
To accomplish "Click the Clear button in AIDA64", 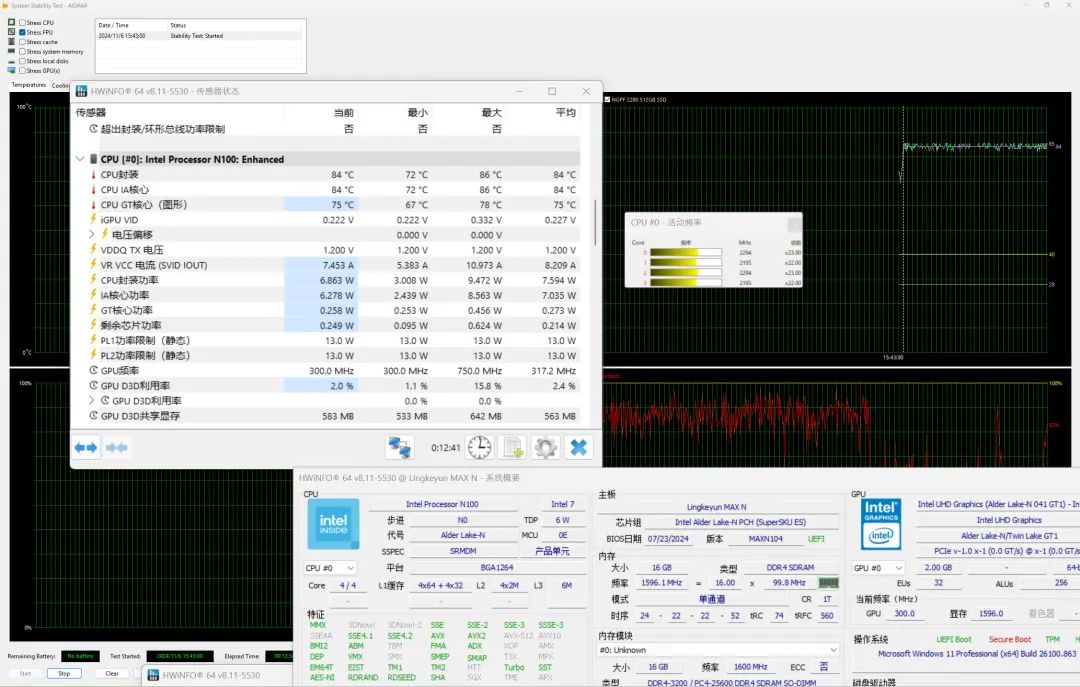I will pos(112,673).
